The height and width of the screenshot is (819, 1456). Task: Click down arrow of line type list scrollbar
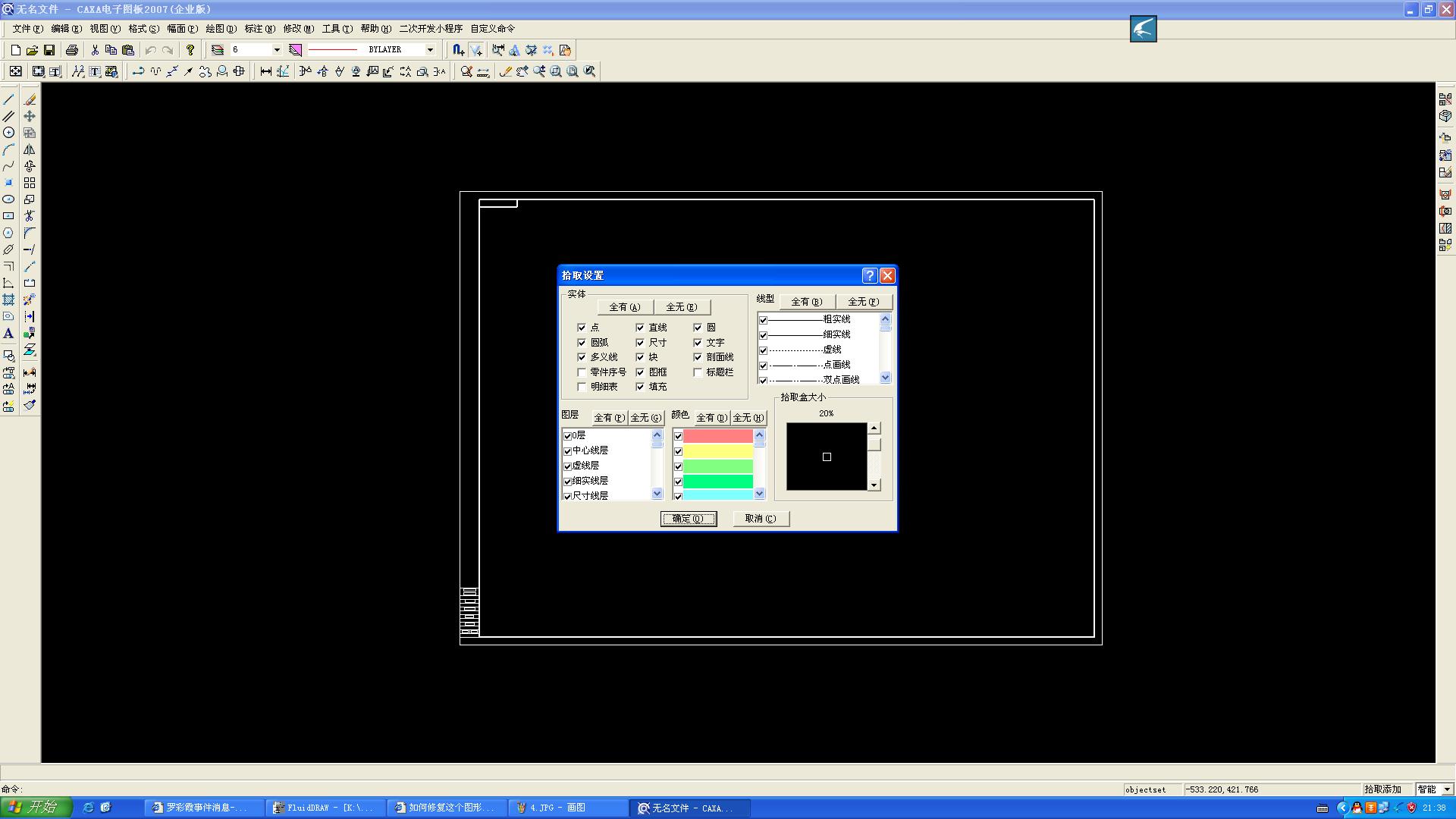[x=885, y=378]
